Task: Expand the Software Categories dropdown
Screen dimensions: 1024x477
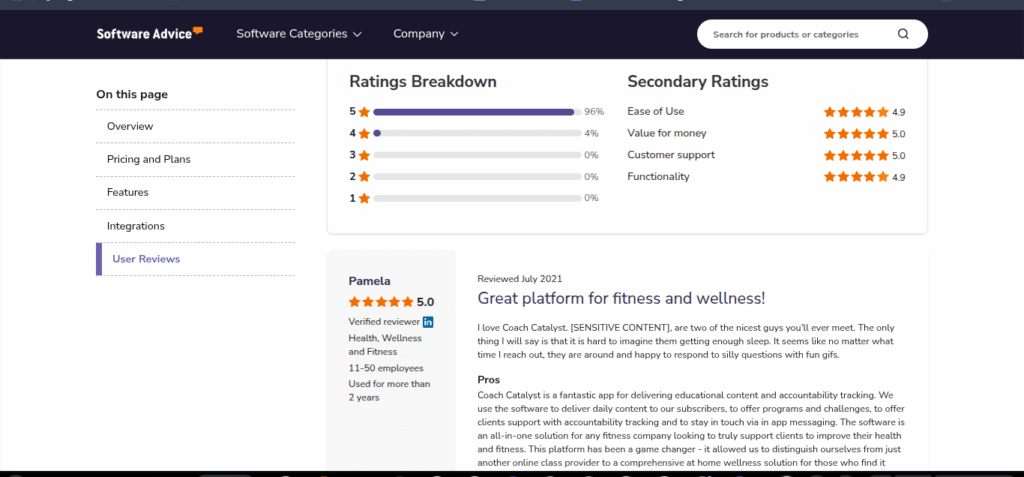Action: click(x=298, y=34)
